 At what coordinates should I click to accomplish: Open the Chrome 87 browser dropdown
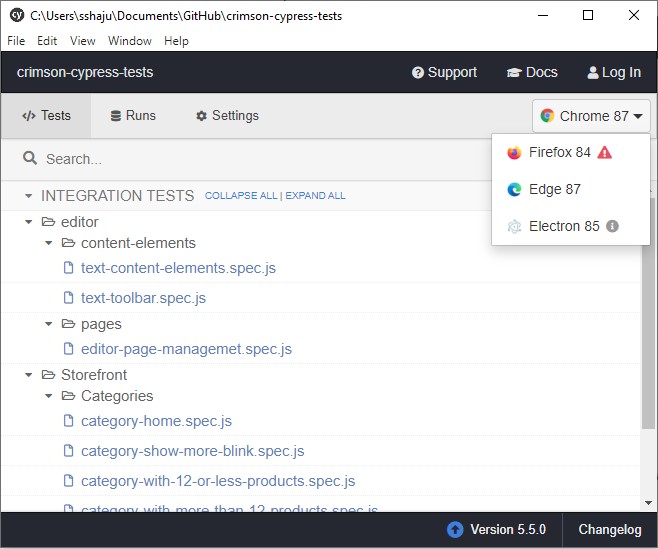(591, 116)
